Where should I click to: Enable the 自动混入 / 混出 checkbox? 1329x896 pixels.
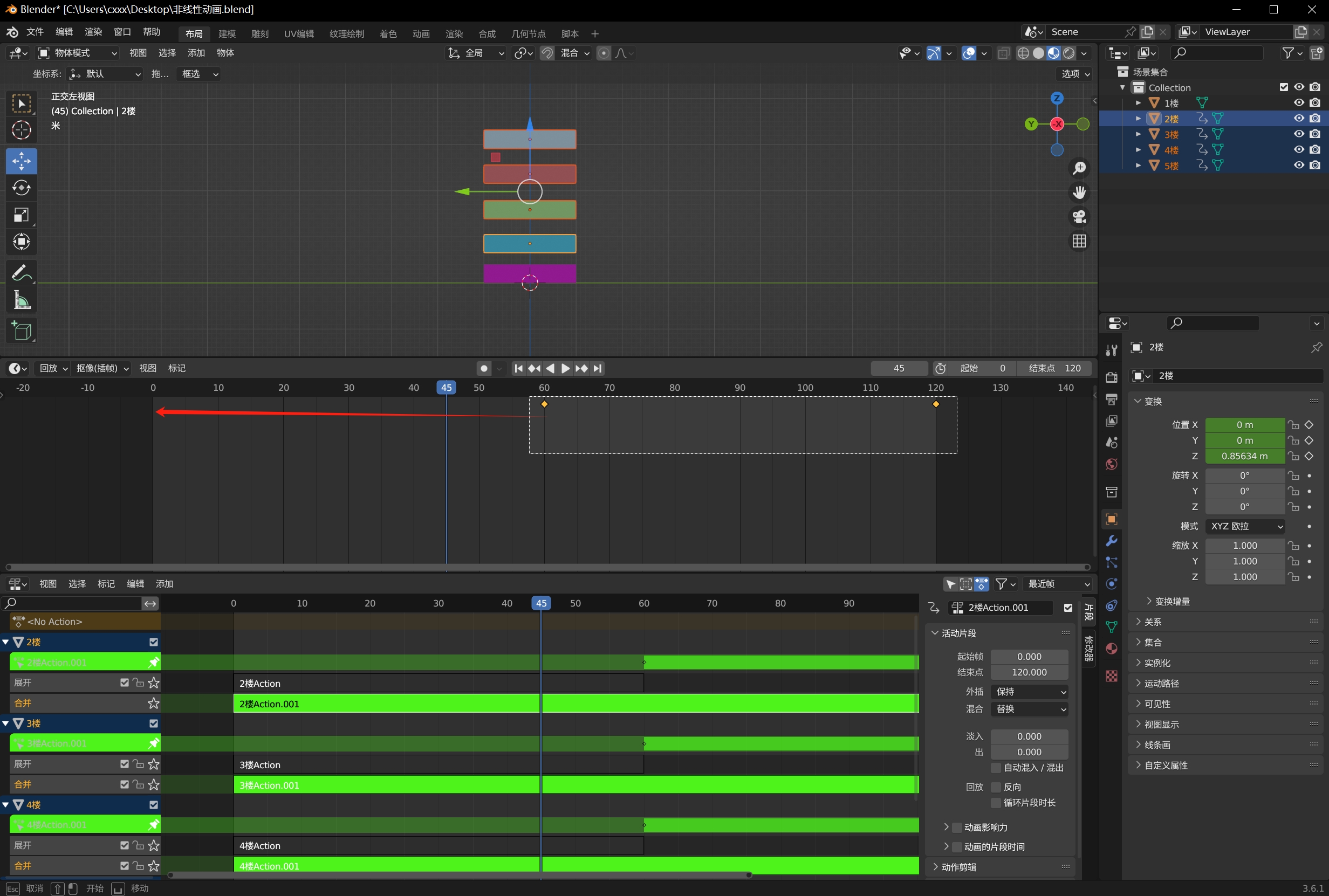pos(996,768)
